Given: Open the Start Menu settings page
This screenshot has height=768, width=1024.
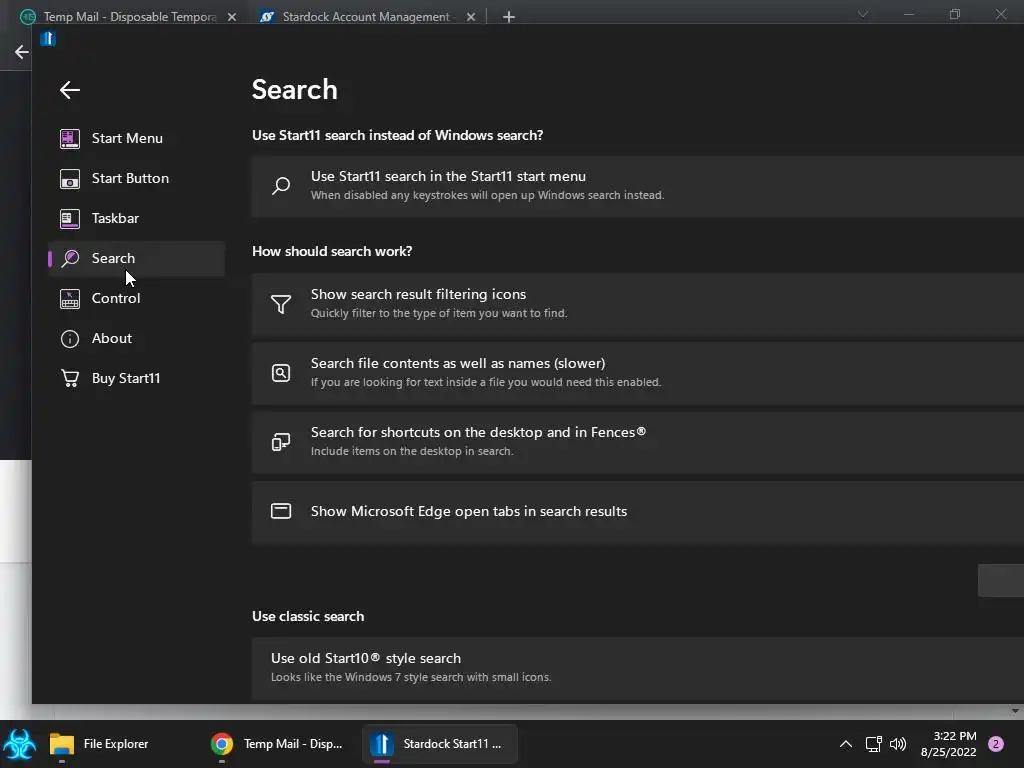Looking at the screenshot, I should [x=136, y=138].
